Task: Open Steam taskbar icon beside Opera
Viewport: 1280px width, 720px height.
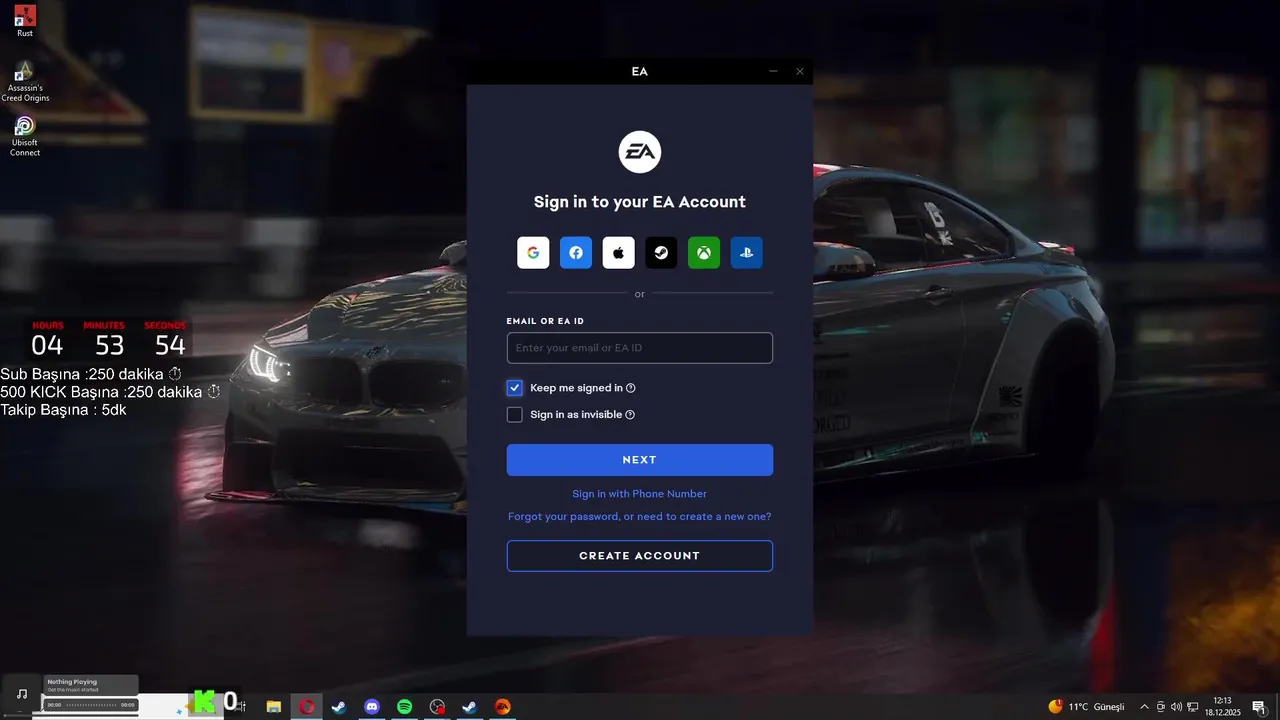Action: pyautogui.click(x=339, y=707)
